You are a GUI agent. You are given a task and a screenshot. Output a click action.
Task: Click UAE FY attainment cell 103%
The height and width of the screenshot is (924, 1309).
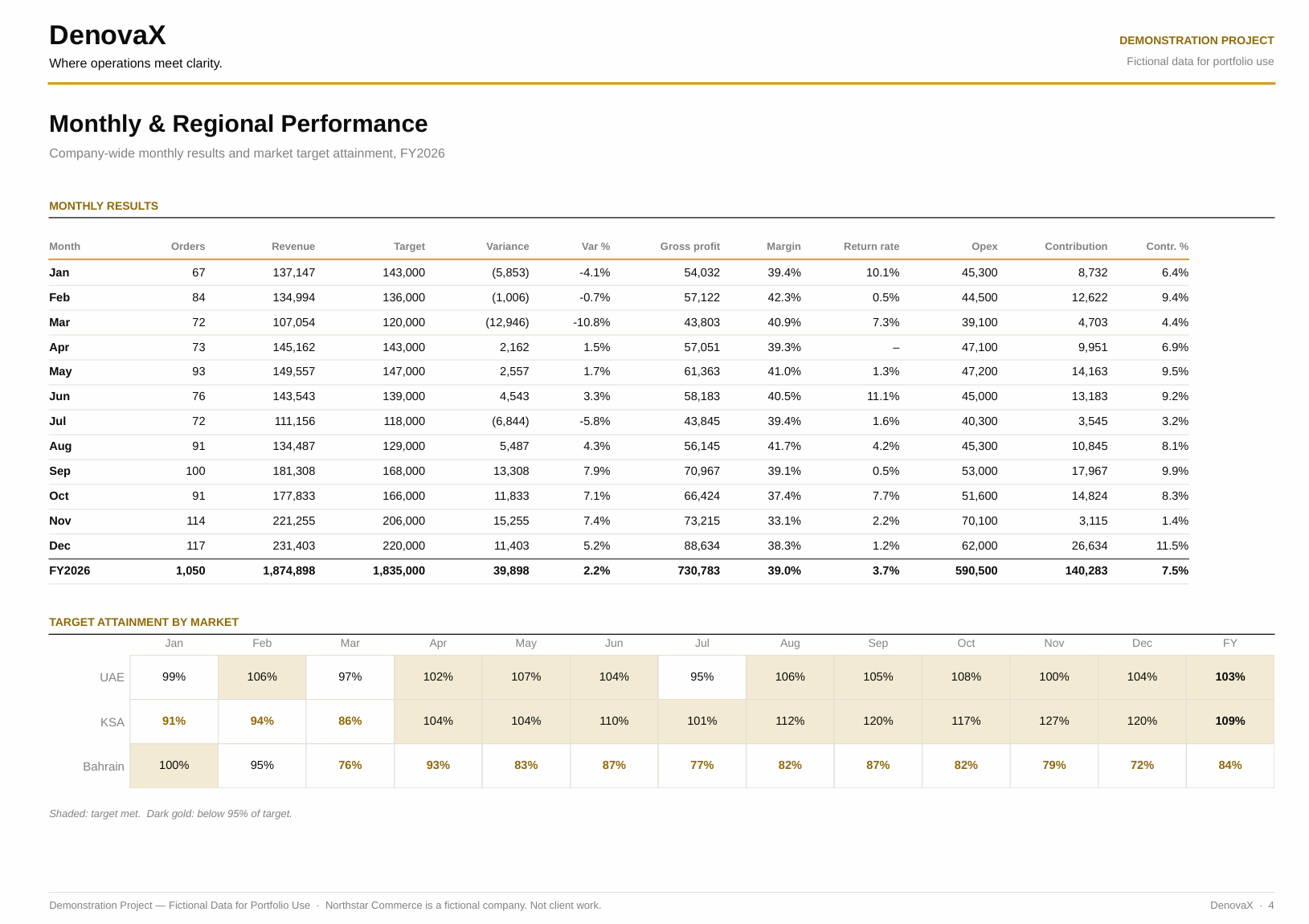click(x=1230, y=677)
